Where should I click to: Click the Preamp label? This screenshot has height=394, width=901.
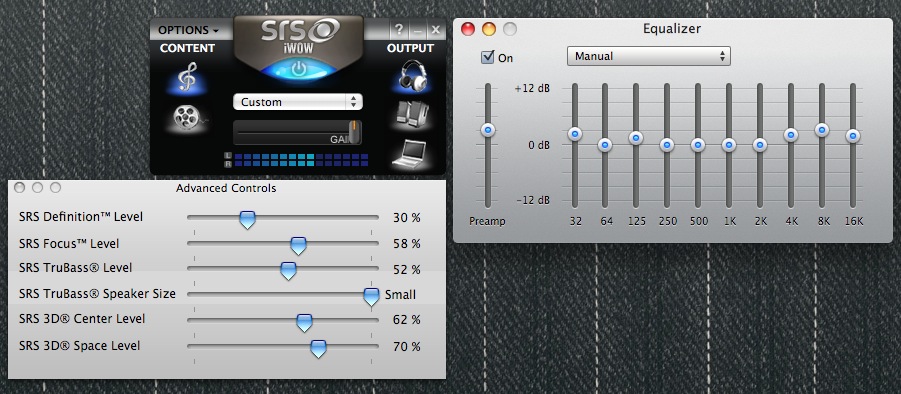coord(487,221)
